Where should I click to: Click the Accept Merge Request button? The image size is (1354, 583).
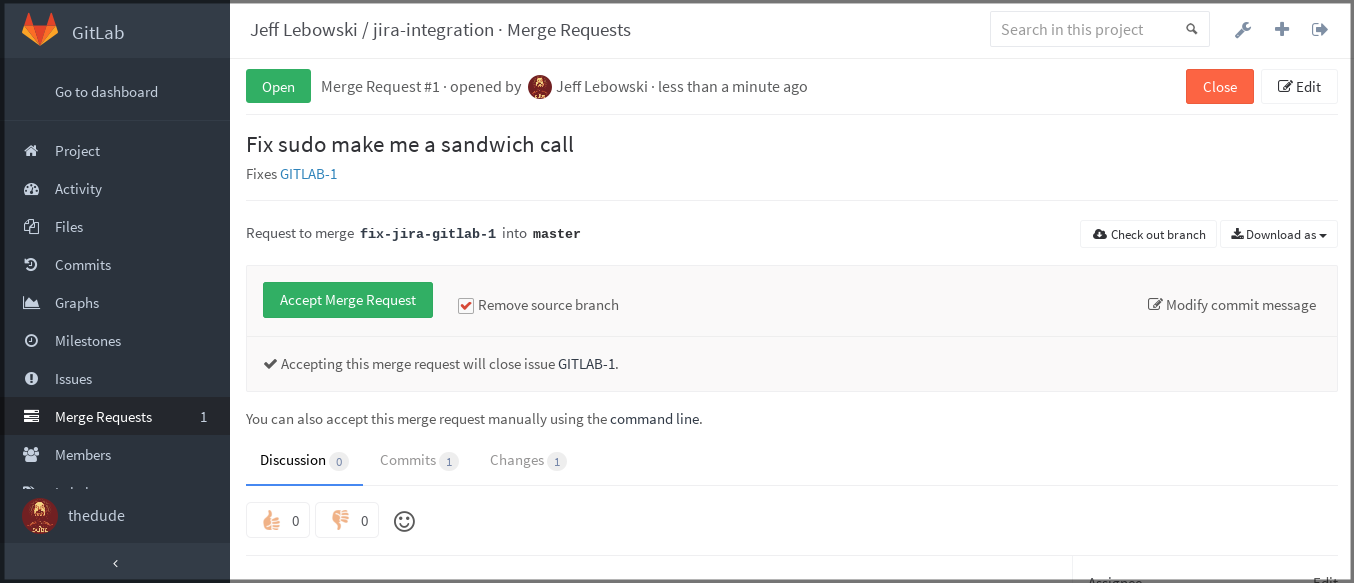(348, 300)
